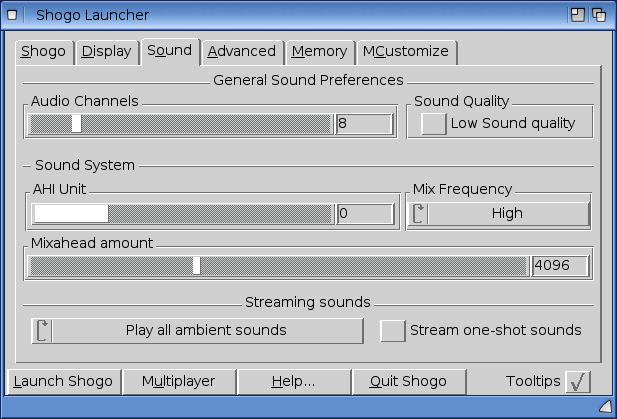Open the MCustomize tab
This screenshot has height=419, width=617.
point(406,52)
